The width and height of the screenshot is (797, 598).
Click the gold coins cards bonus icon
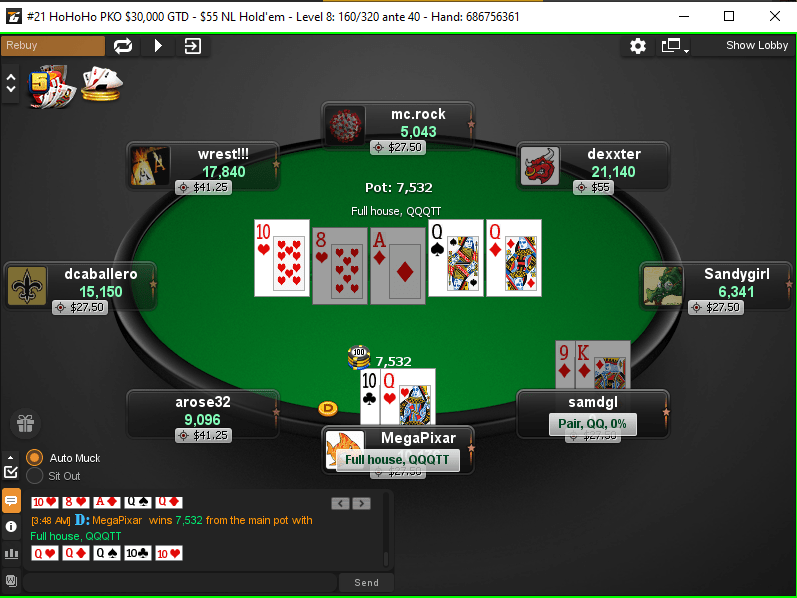[x=102, y=84]
